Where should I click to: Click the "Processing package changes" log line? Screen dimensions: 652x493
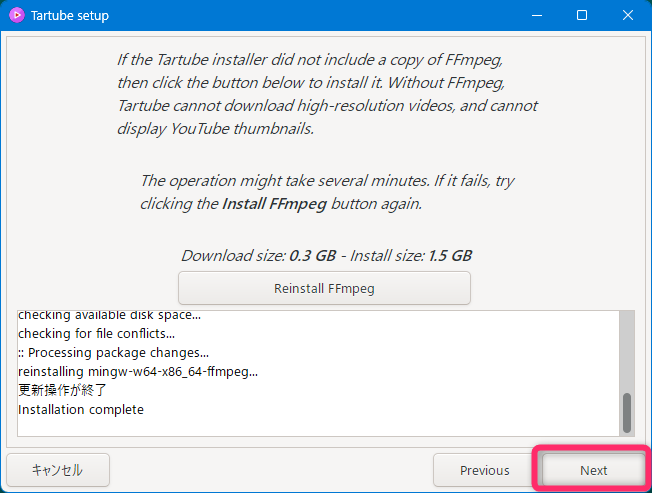tap(114, 353)
